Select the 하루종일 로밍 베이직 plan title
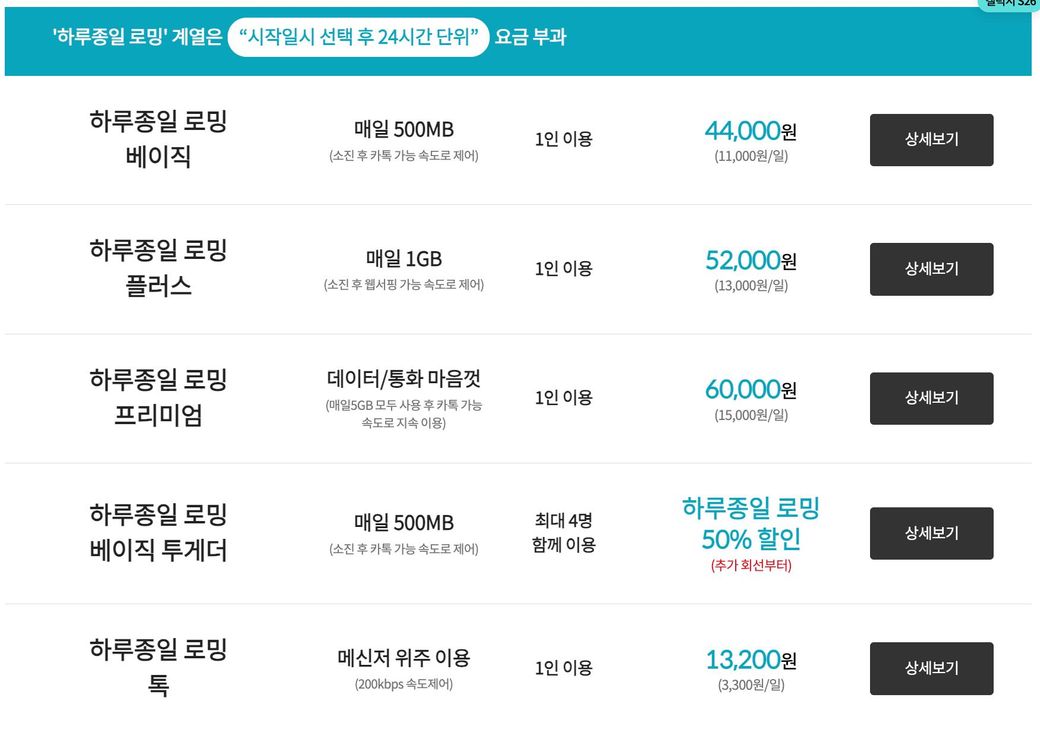Viewport: 1040px width, 733px height. 158,139
